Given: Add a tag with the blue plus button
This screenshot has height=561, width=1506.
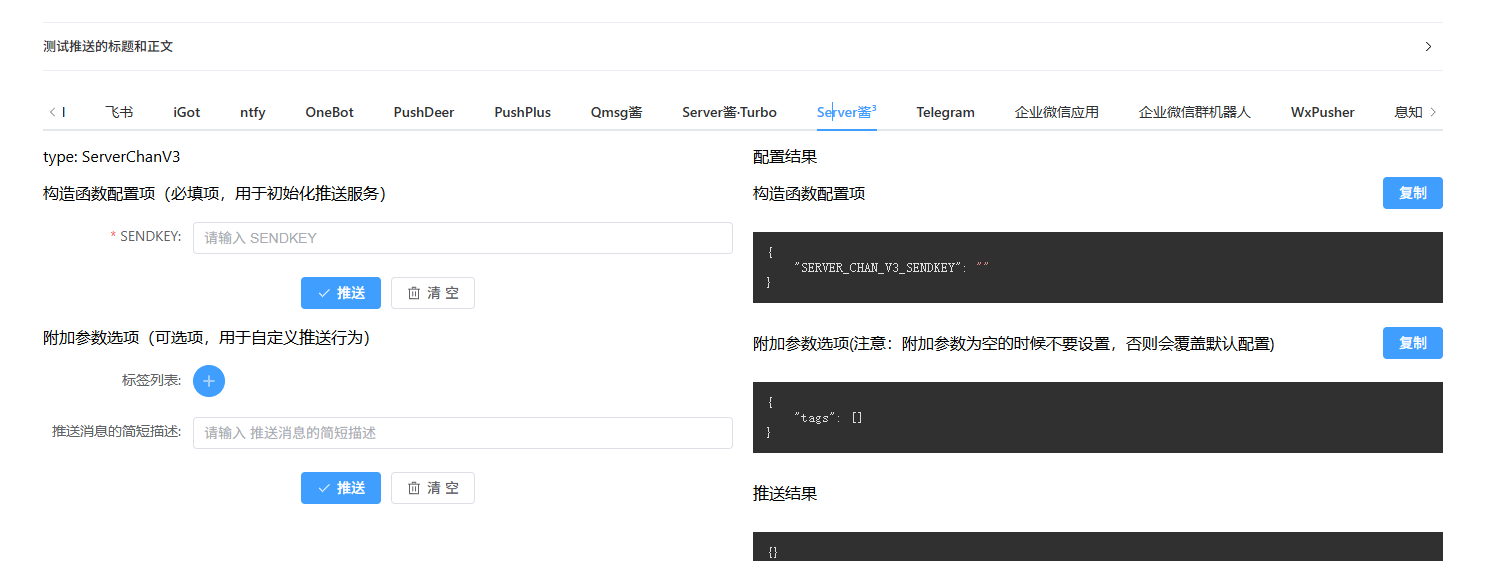Looking at the screenshot, I should [x=209, y=381].
